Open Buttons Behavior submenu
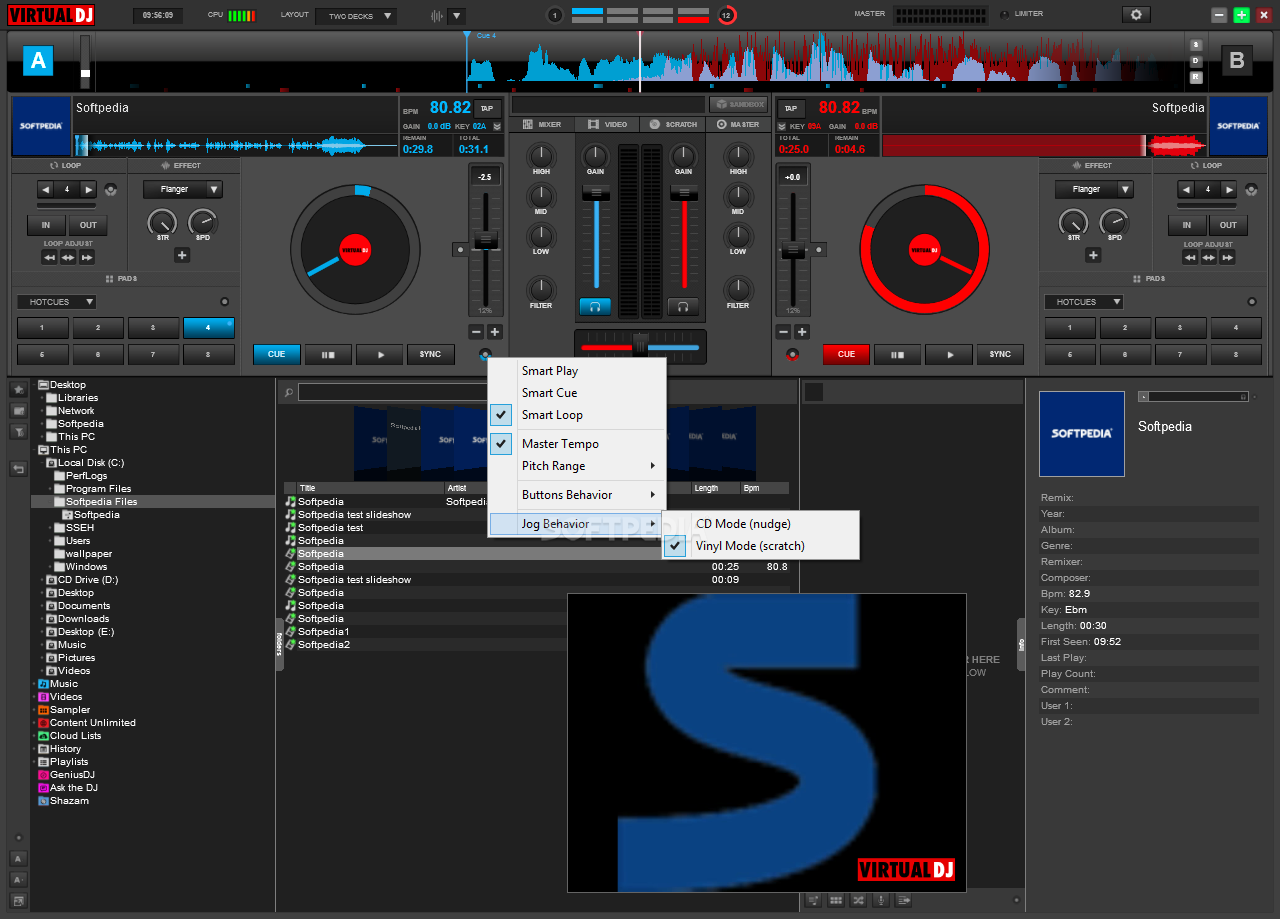Viewport: 1280px width, 919px height. [577, 495]
